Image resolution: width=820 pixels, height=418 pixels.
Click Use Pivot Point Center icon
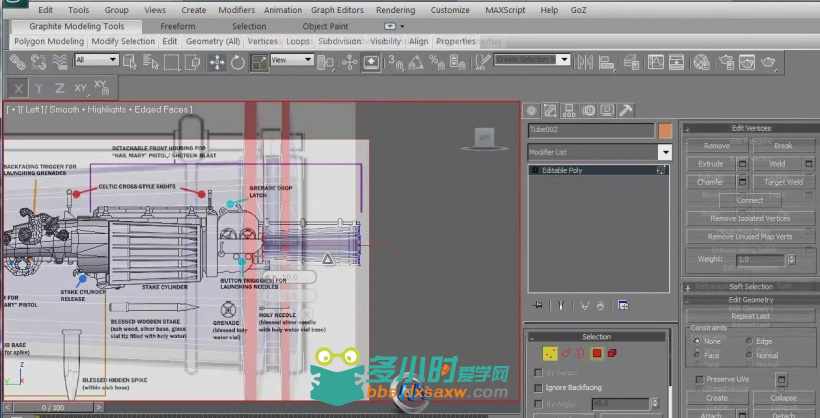click(x=325, y=63)
